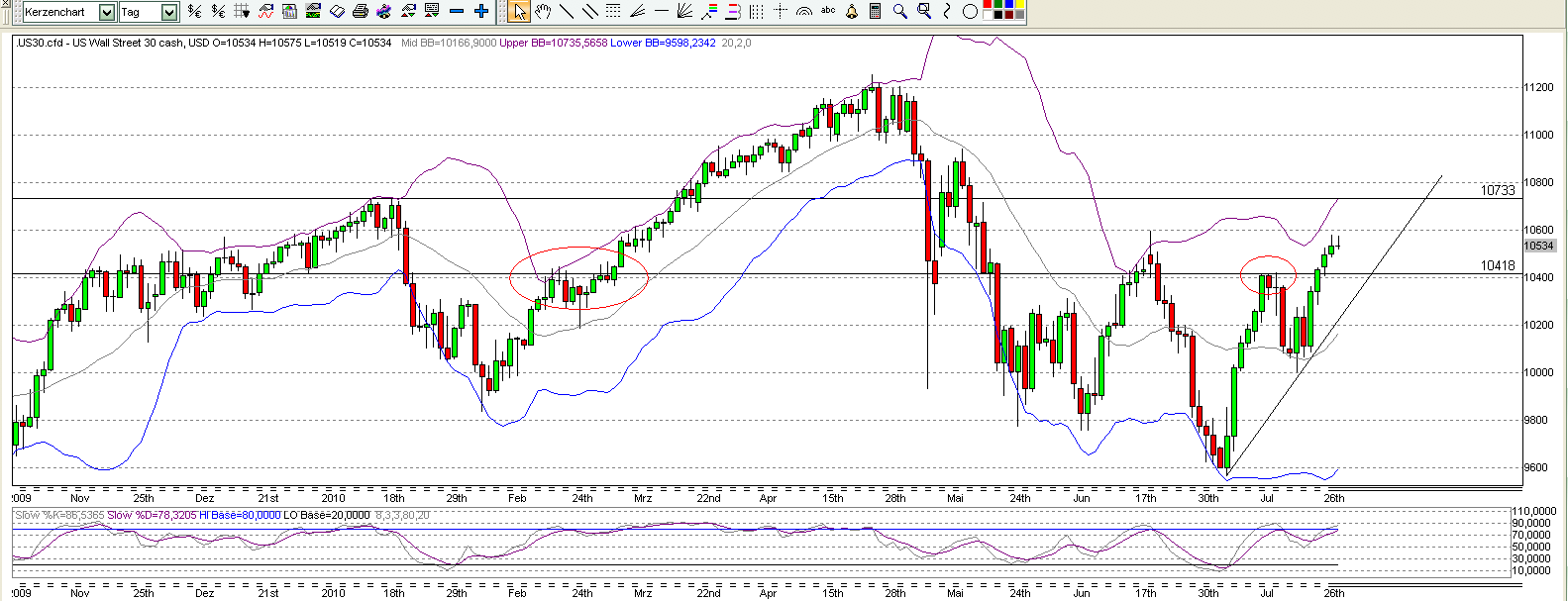The height and width of the screenshot is (601, 1568).
Task: Select the crosshair tool
Action: point(781,11)
